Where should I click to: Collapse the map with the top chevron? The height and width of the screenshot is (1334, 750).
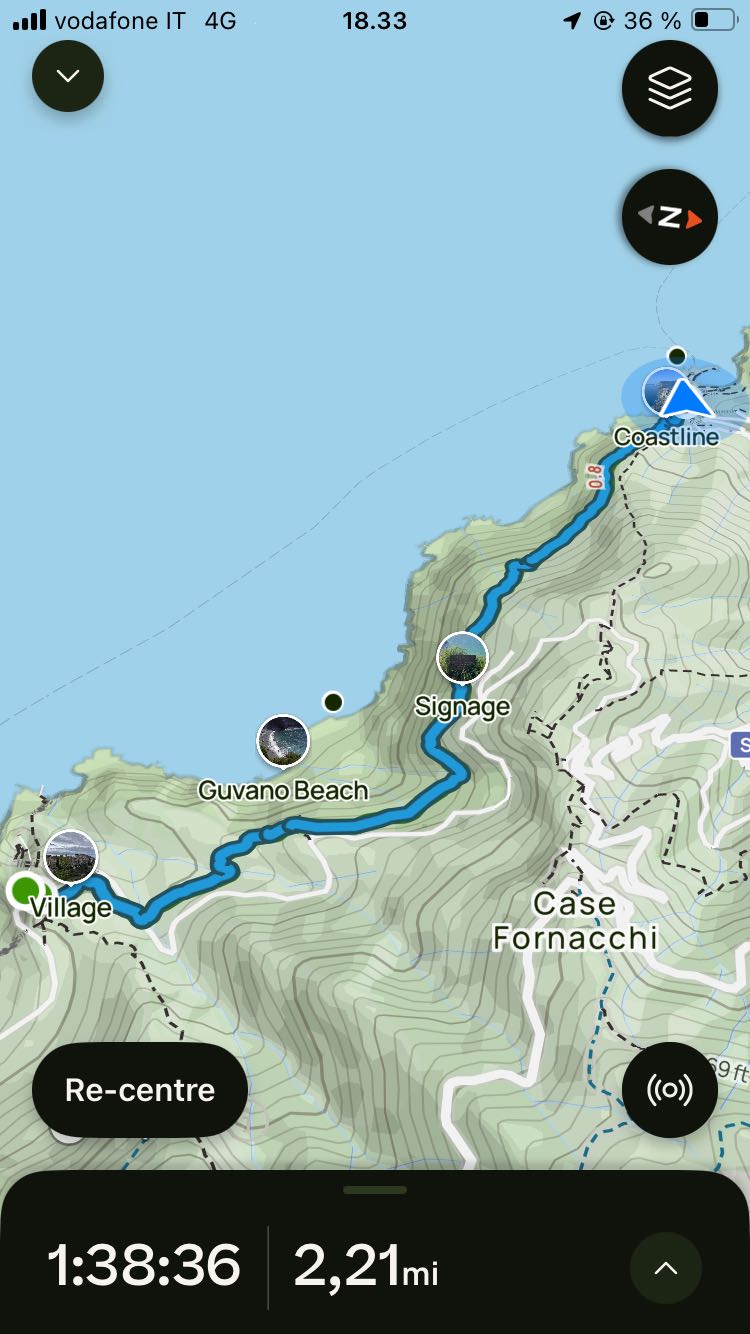coord(68,76)
